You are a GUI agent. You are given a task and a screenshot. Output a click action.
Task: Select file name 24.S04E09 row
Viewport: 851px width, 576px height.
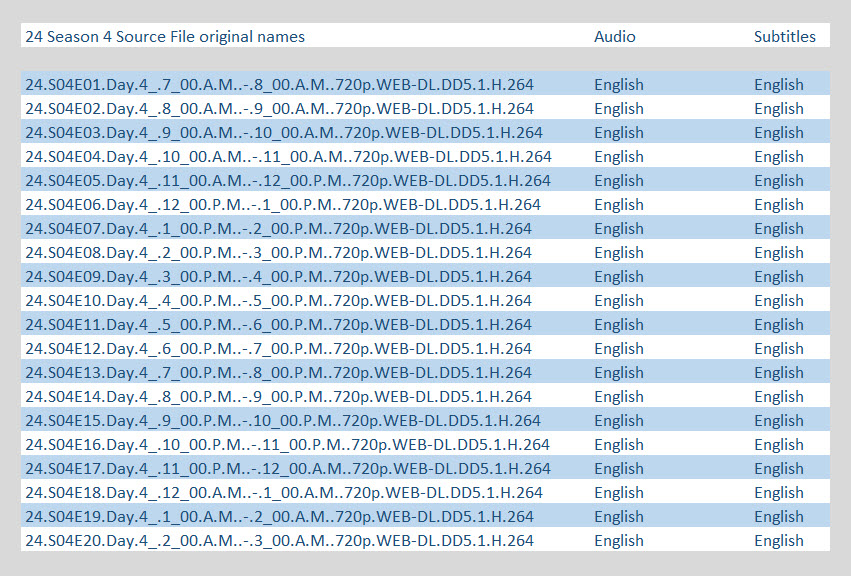point(278,276)
